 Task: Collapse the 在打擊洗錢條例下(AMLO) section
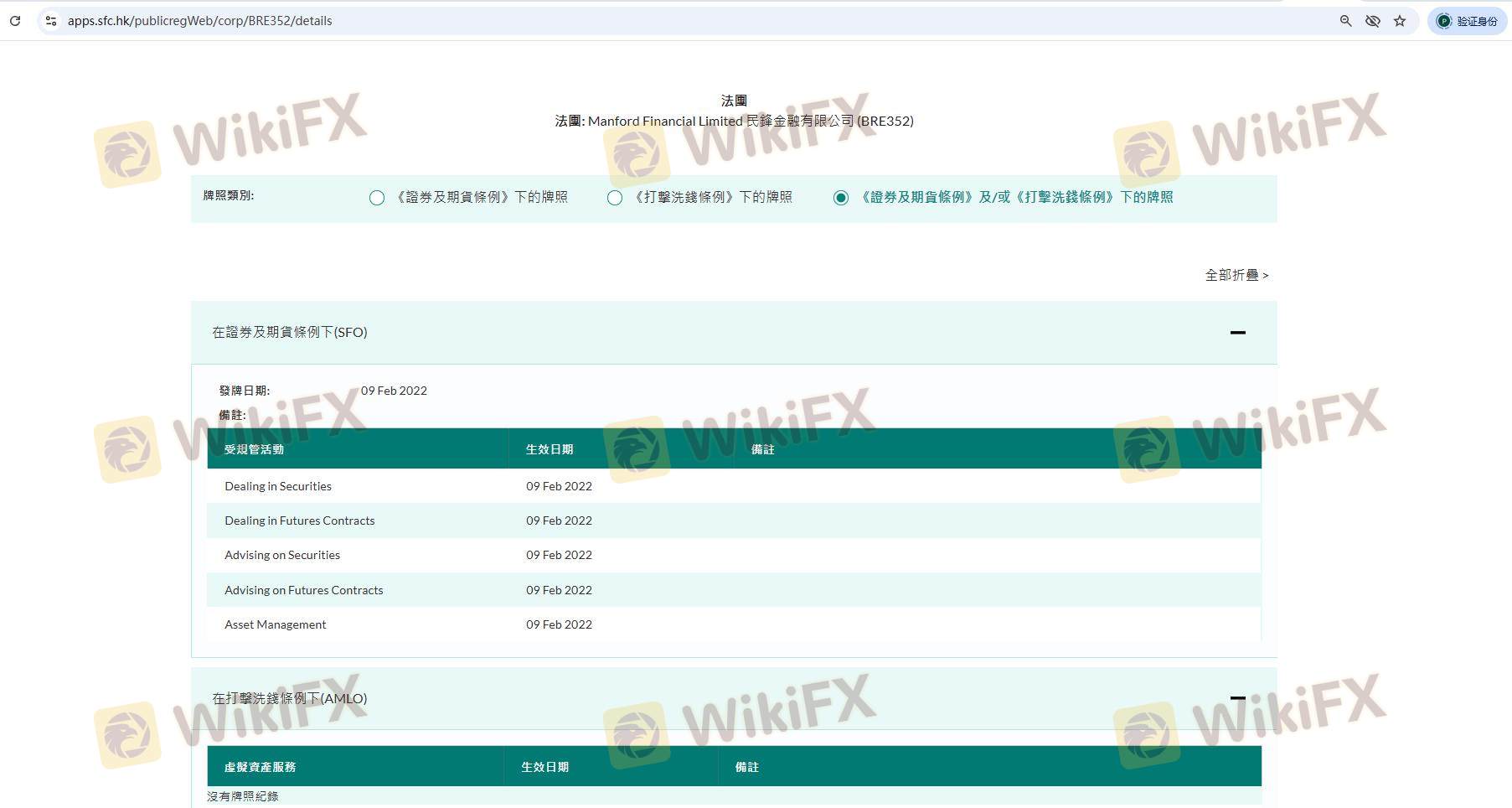[1237, 698]
